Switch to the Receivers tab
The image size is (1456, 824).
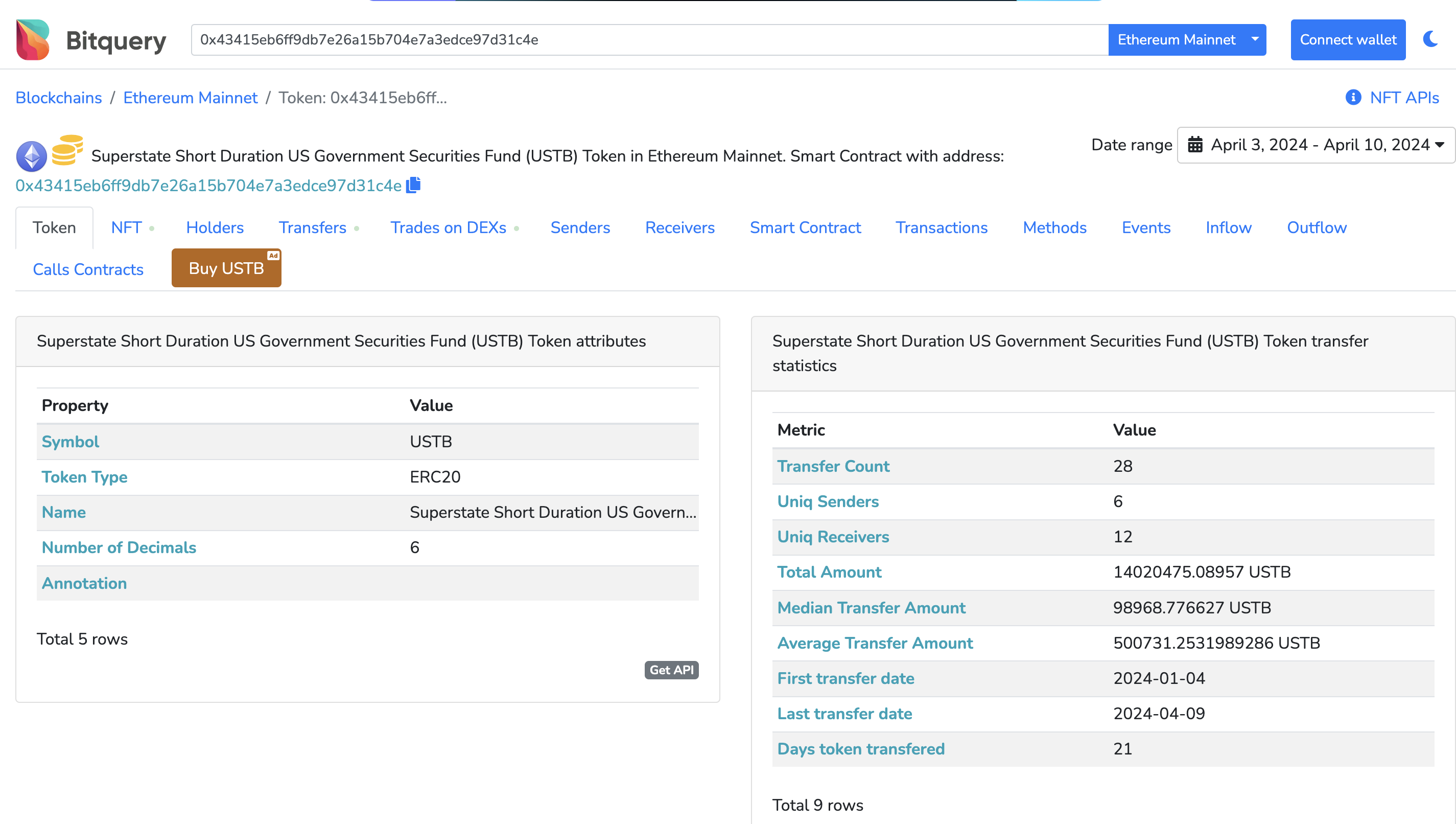[679, 227]
